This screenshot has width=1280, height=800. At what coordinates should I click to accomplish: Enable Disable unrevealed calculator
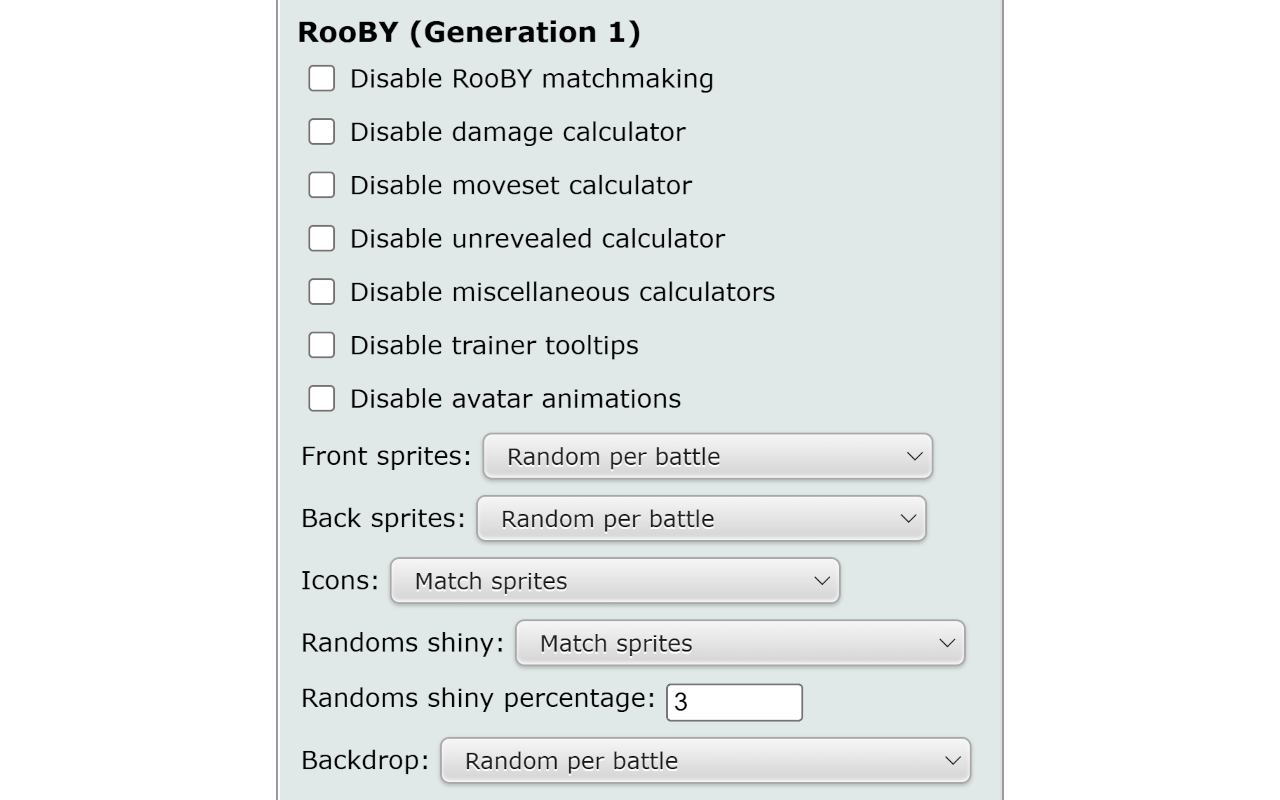[x=321, y=238]
